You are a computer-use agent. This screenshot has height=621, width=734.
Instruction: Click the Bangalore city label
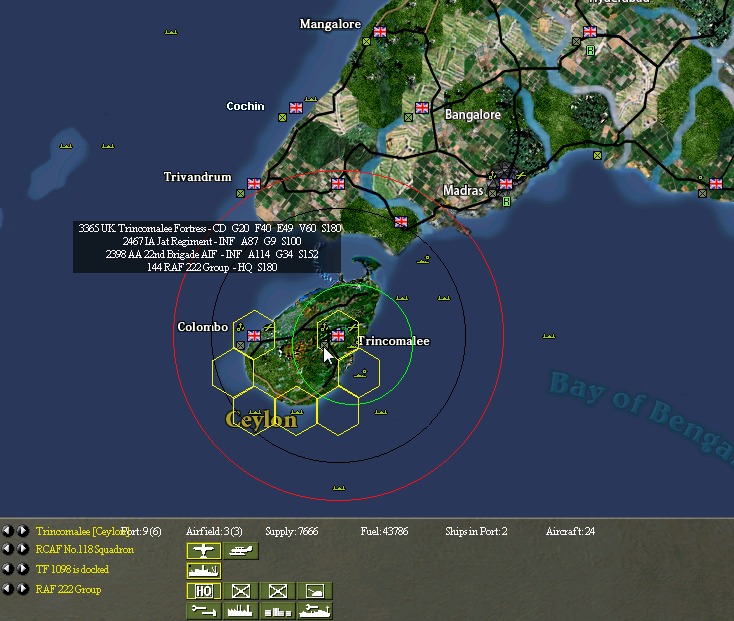[x=472, y=115]
